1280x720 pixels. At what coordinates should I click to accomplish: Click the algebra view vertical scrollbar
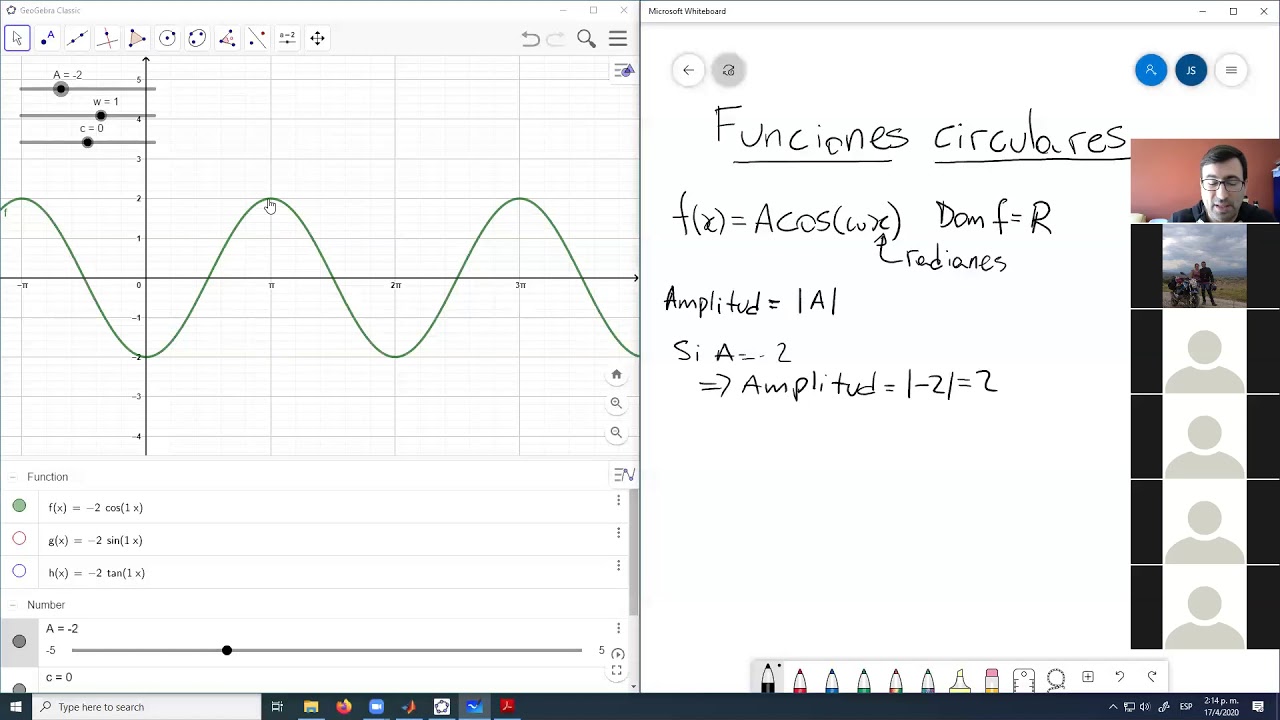tap(633, 553)
